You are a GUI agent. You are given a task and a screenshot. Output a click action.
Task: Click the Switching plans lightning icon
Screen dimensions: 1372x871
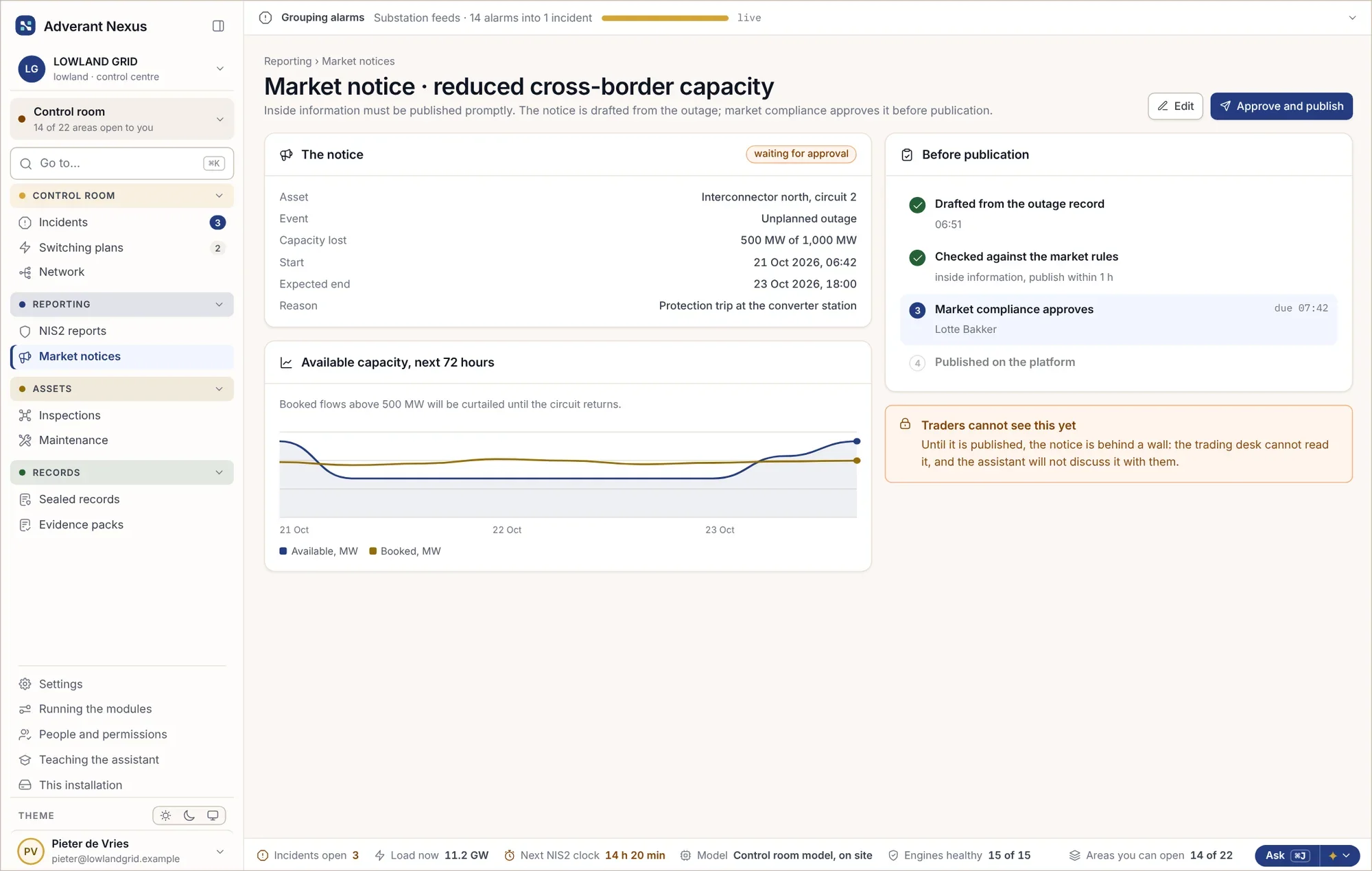[25, 248]
